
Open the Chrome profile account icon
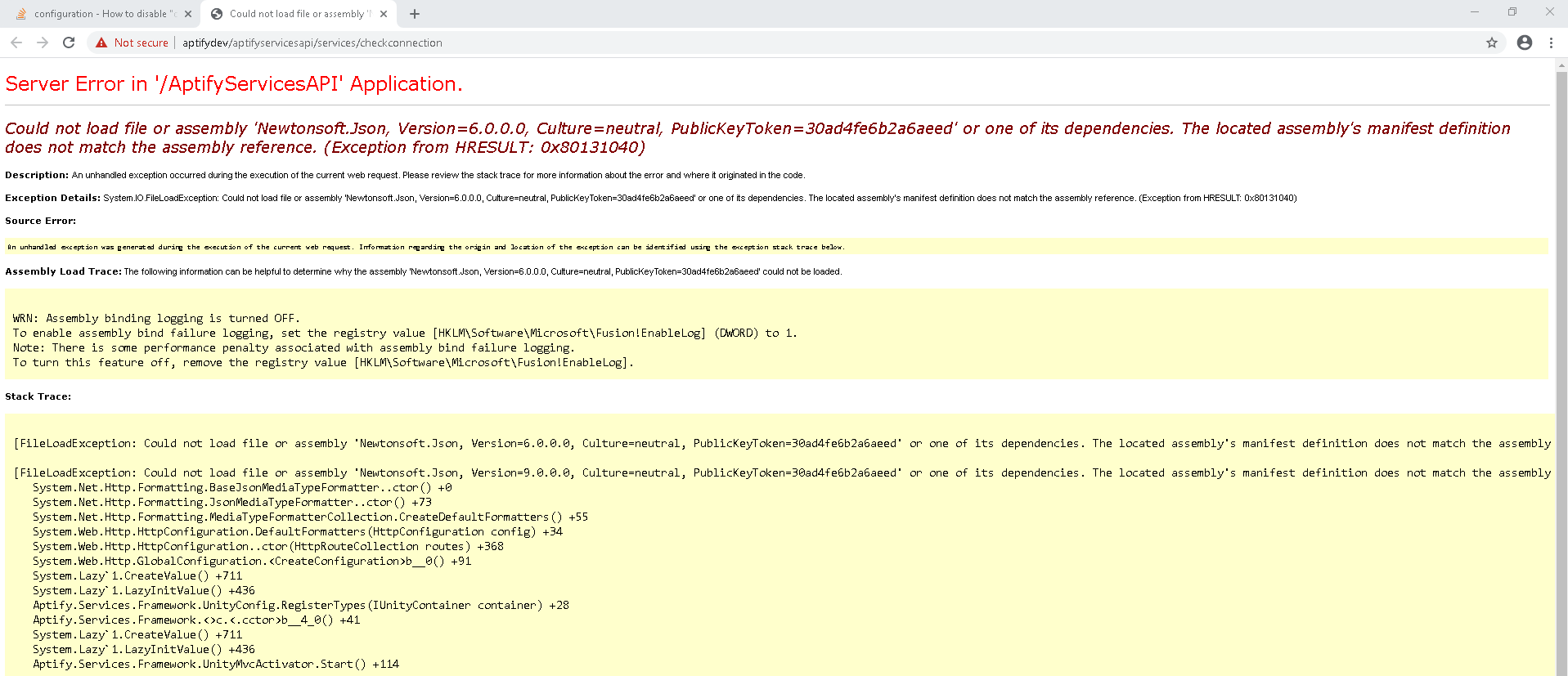(1524, 43)
